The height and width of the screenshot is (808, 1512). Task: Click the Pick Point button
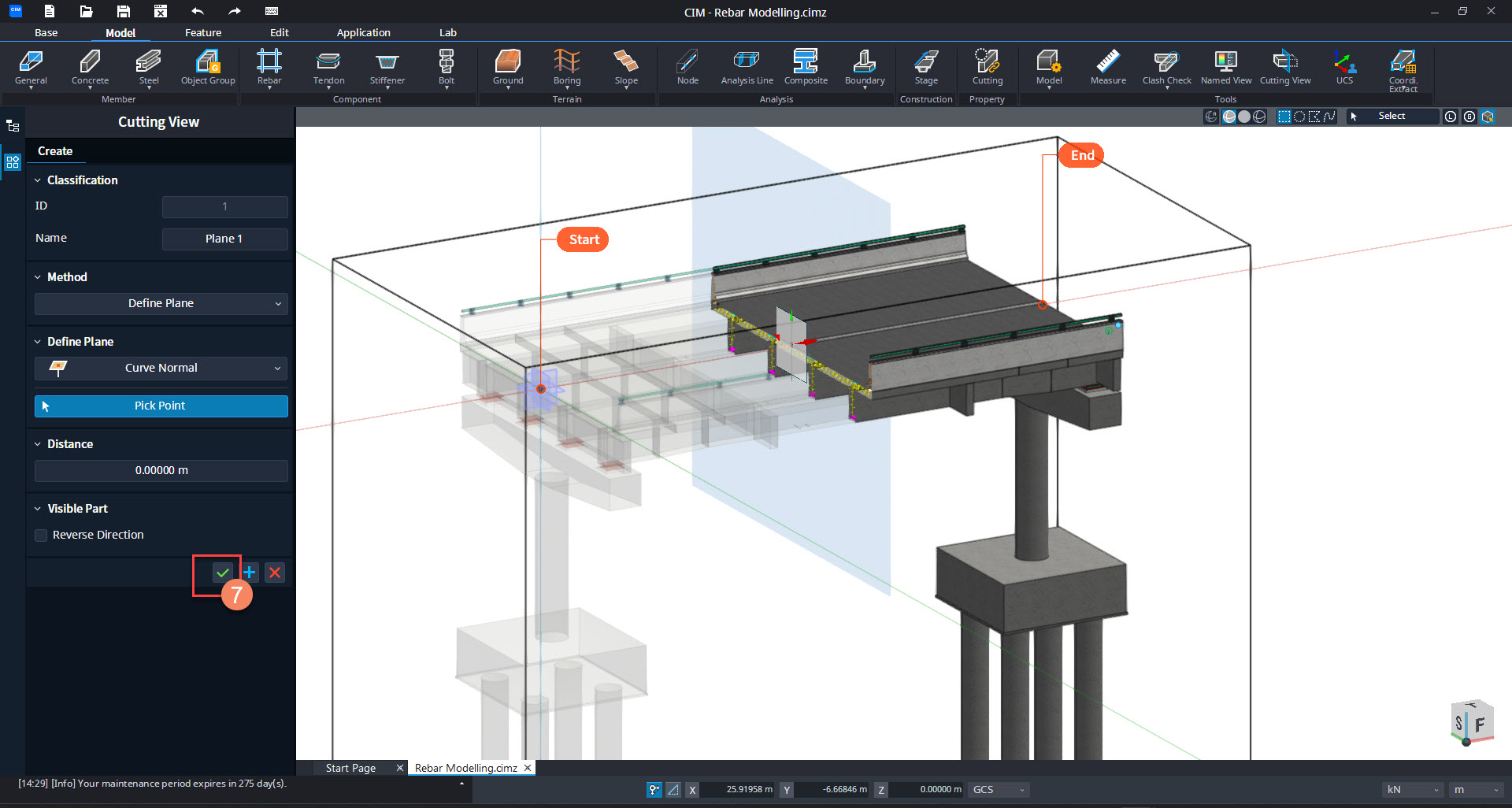(x=161, y=406)
